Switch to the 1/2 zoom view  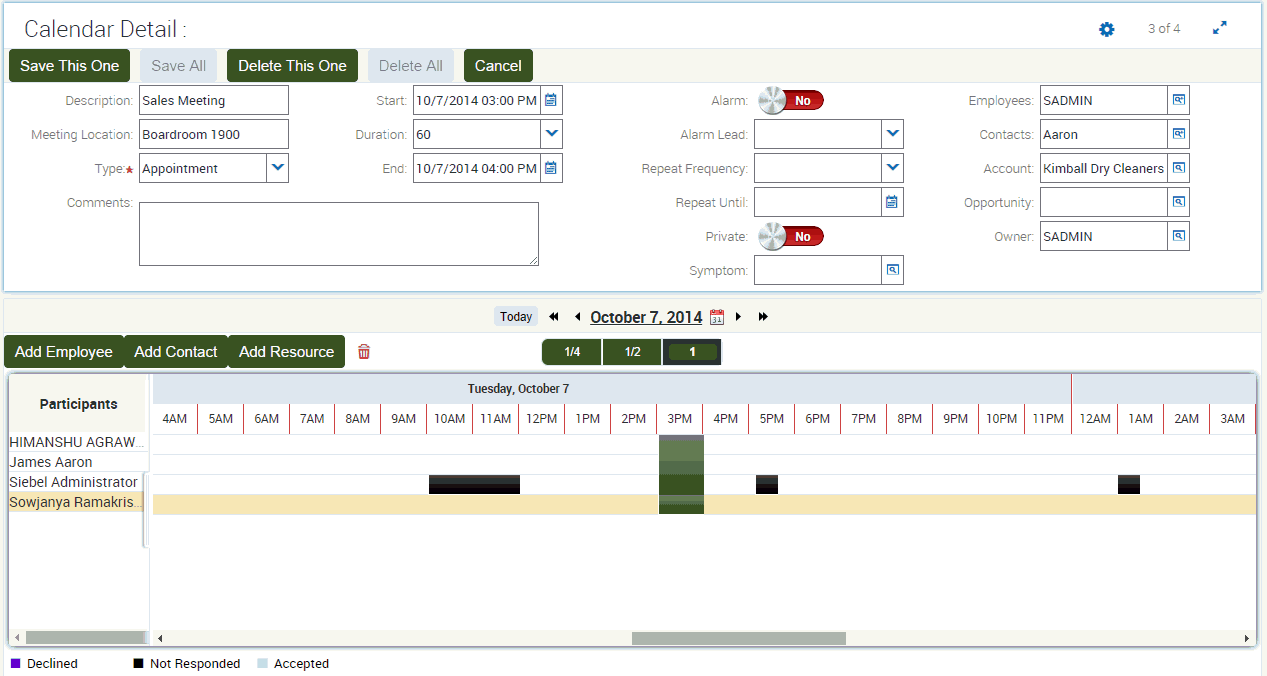click(x=632, y=351)
